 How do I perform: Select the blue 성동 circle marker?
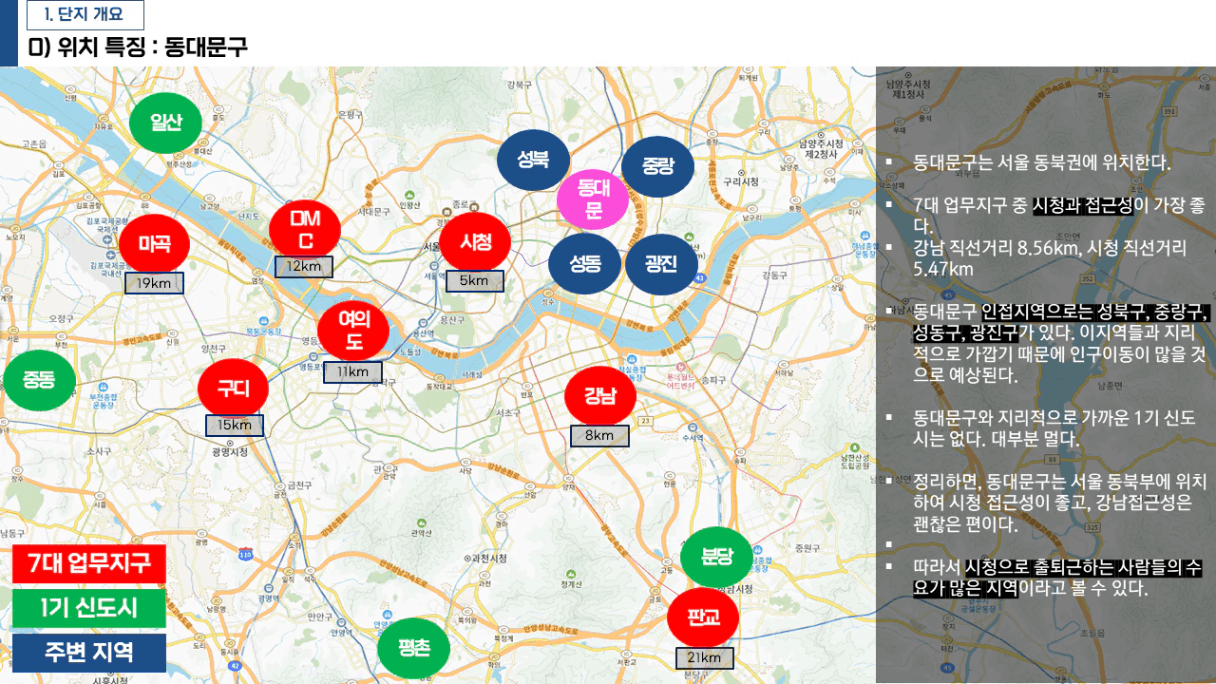point(584,264)
